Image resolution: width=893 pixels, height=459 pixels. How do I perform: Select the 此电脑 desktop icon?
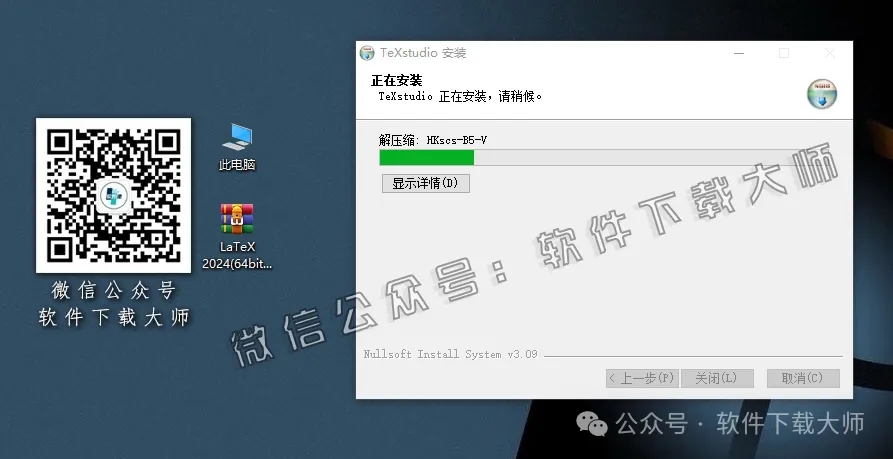tap(237, 147)
